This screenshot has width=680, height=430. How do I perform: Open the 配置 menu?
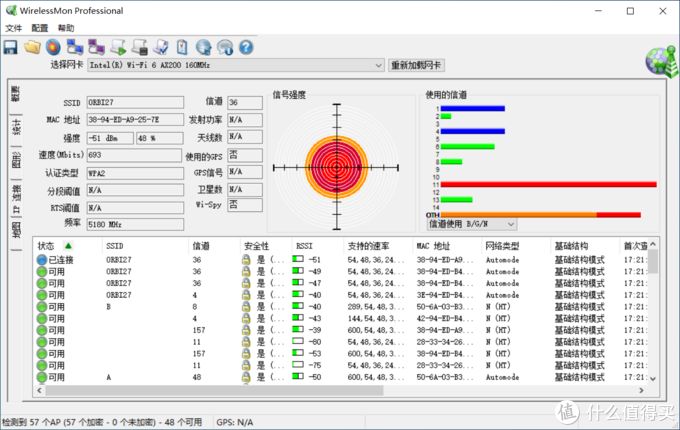pyautogui.click(x=39, y=28)
